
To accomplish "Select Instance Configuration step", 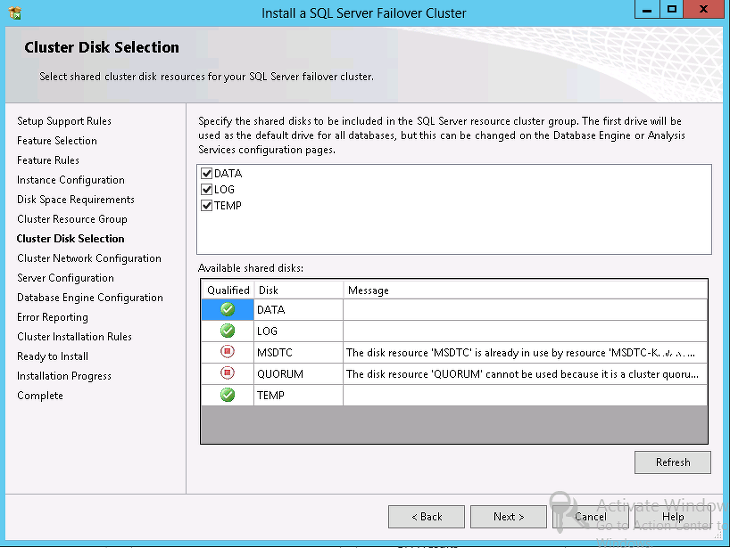I will (71, 180).
